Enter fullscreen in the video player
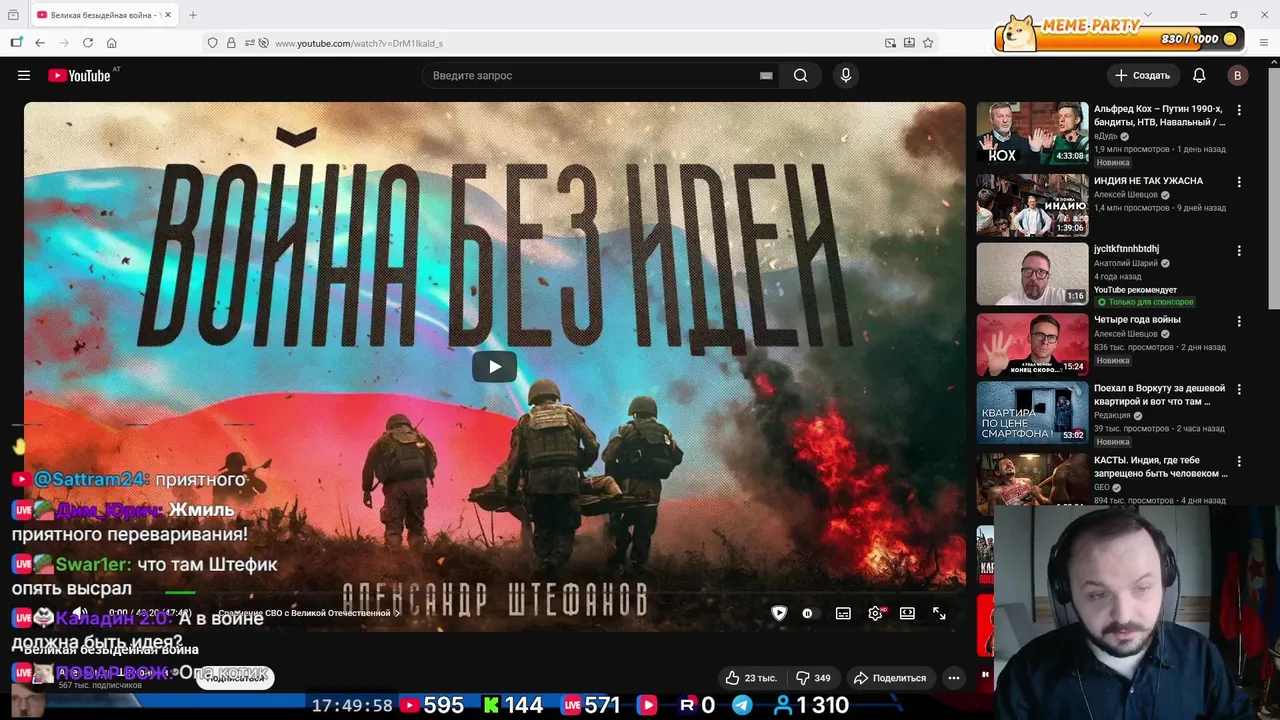Screen dimensions: 1280x720 pyautogui.click(x=939, y=613)
